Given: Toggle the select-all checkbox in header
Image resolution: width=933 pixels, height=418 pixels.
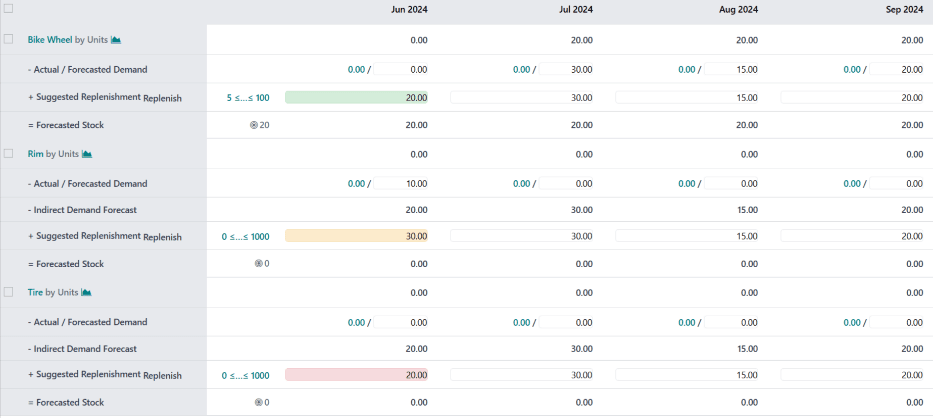Looking at the screenshot, I should (x=9, y=8).
